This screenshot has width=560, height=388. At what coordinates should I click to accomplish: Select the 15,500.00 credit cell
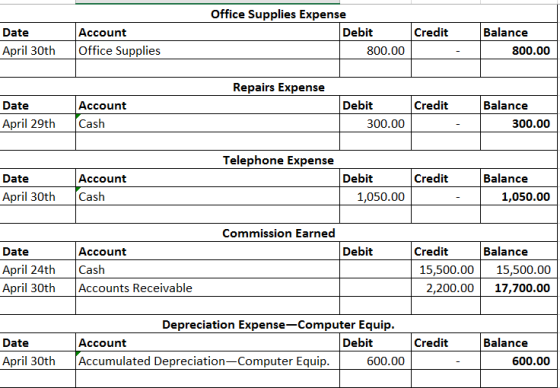[x=446, y=270]
